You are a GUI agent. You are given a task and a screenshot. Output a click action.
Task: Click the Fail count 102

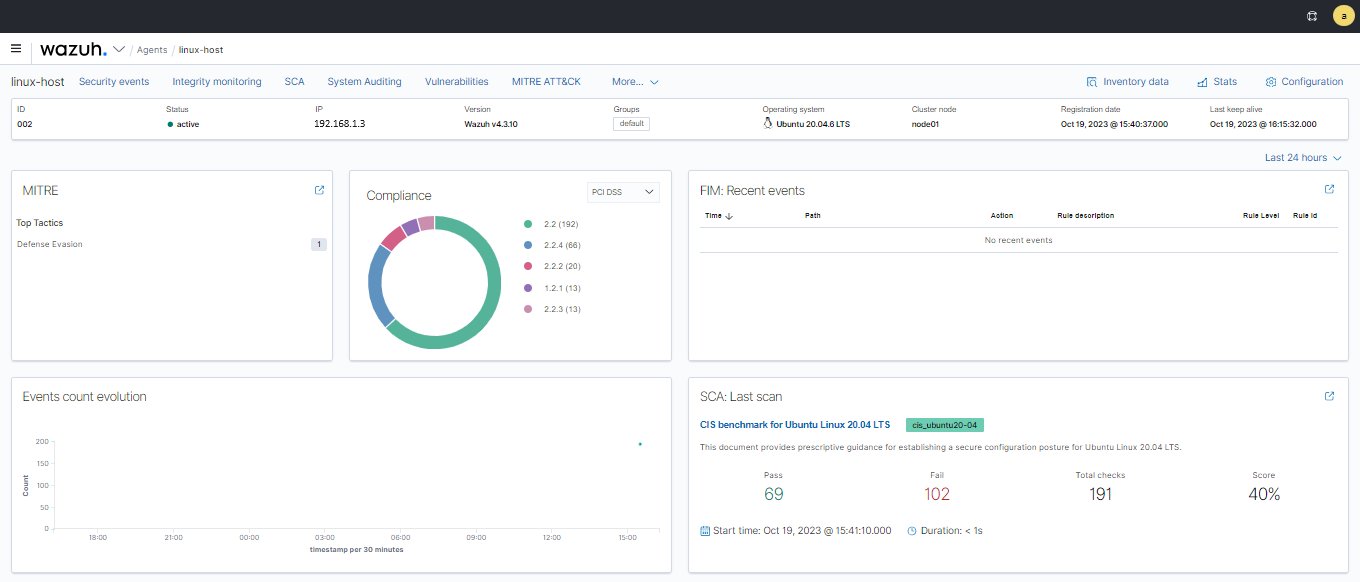[937, 494]
